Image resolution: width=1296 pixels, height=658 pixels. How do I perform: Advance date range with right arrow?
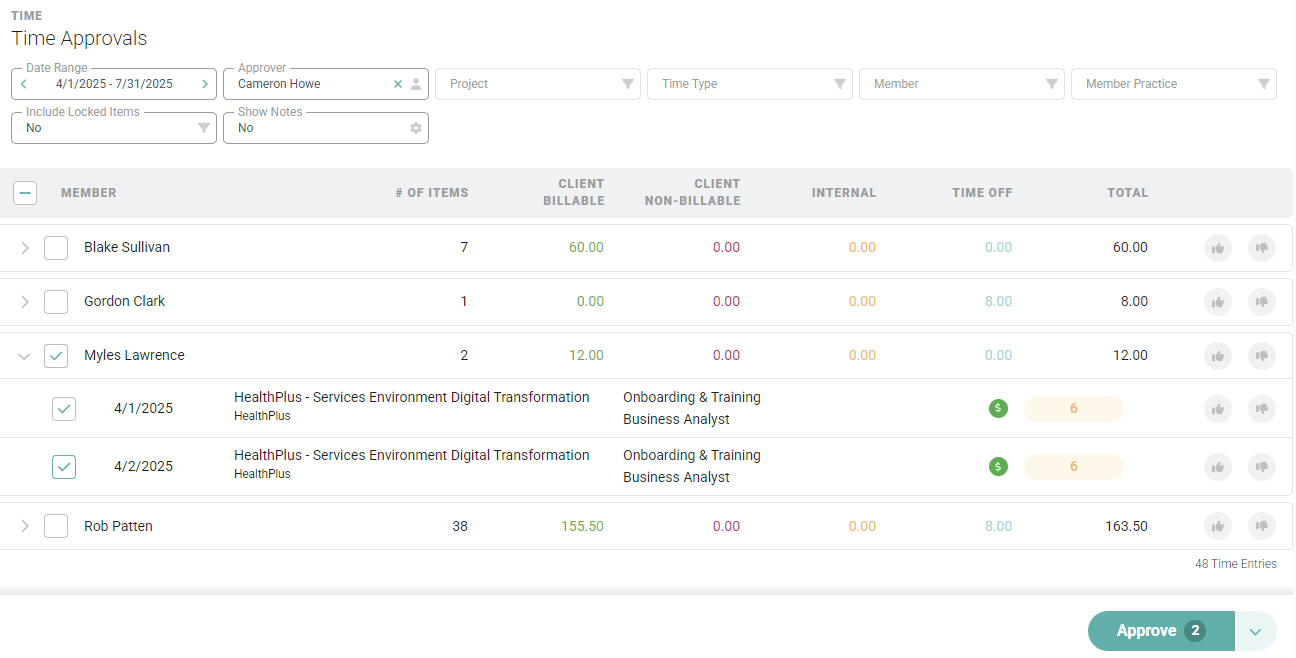coord(205,84)
